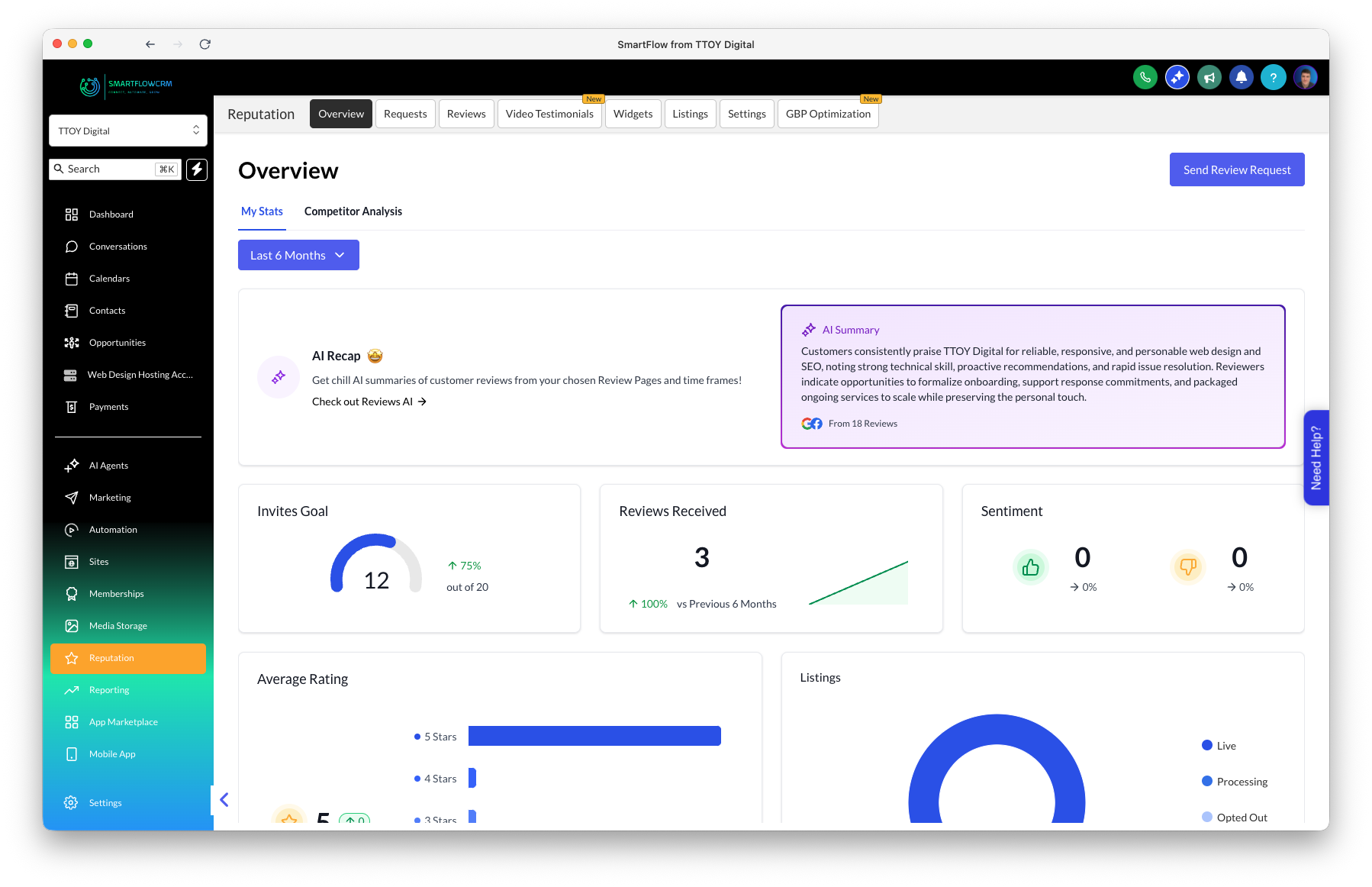Click the user profile avatar
Viewport: 1372px width, 887px height.
1306,77
